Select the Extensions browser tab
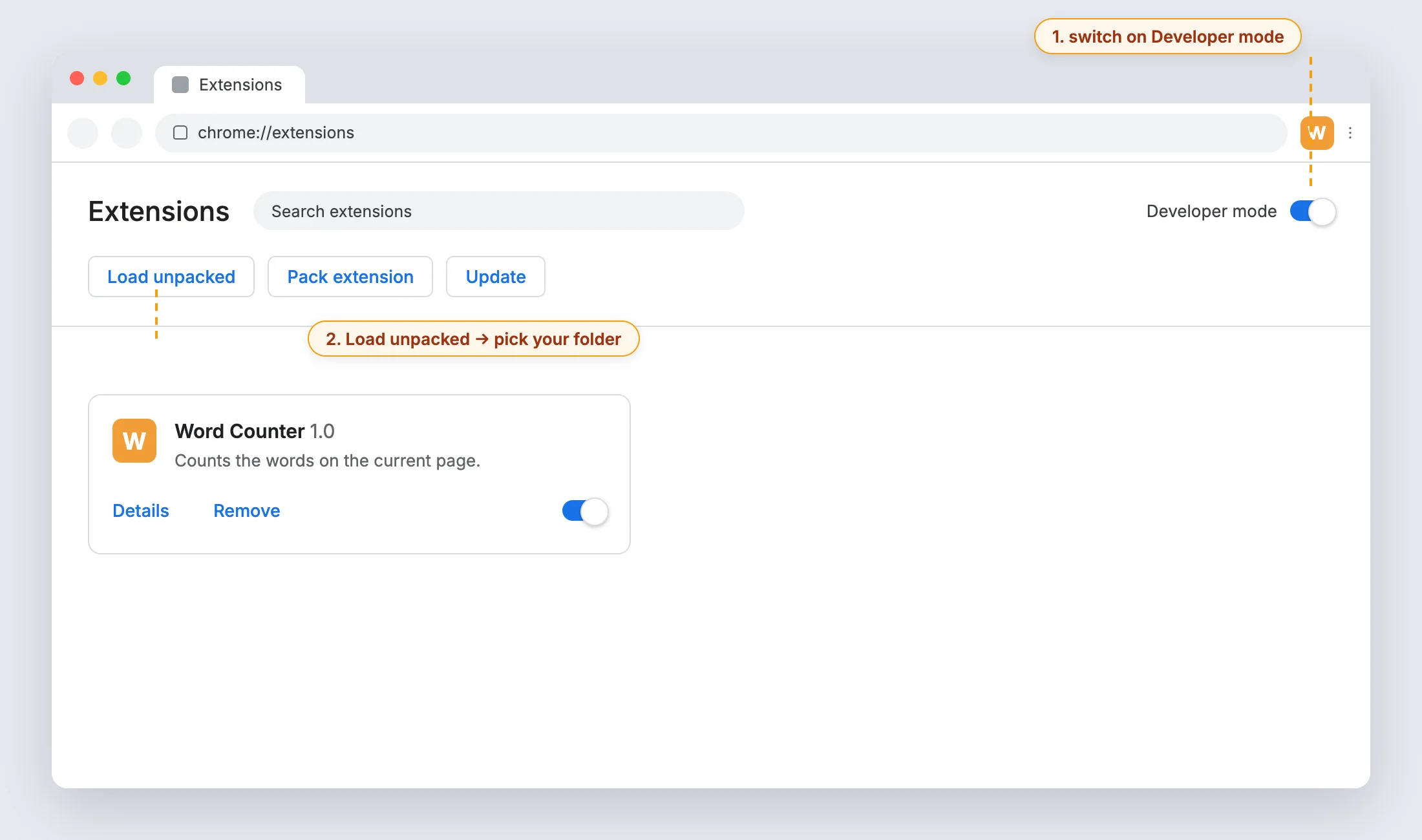Screen dimensions: 1422x840 click(x=229, y=85)
